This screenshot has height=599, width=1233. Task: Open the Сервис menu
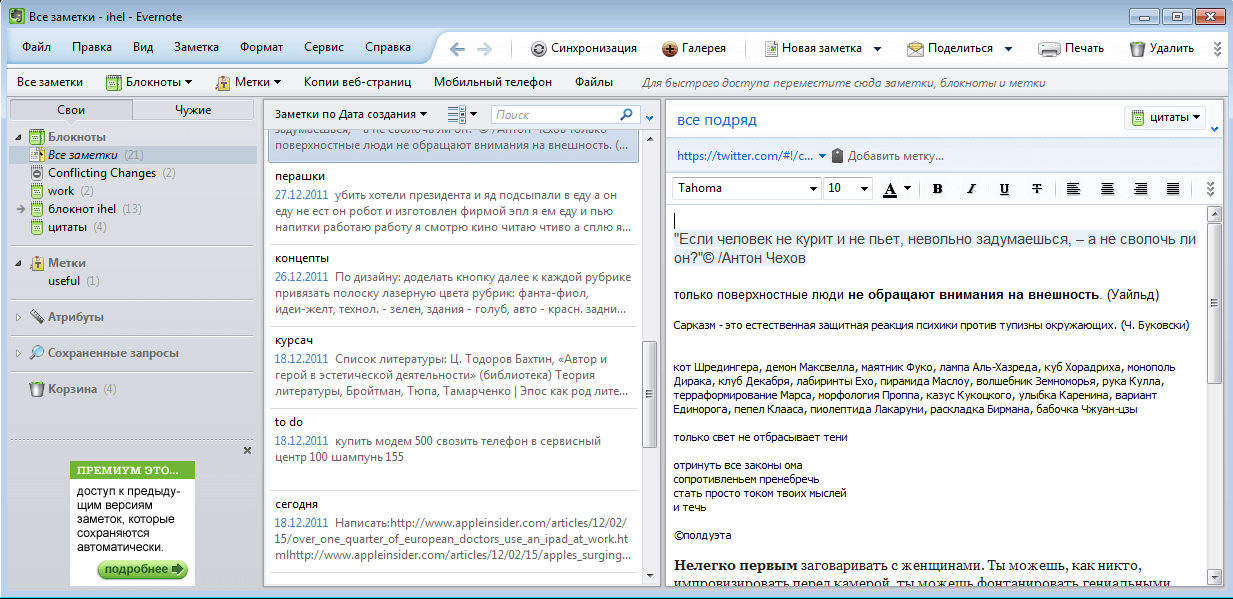coord(324,47)
